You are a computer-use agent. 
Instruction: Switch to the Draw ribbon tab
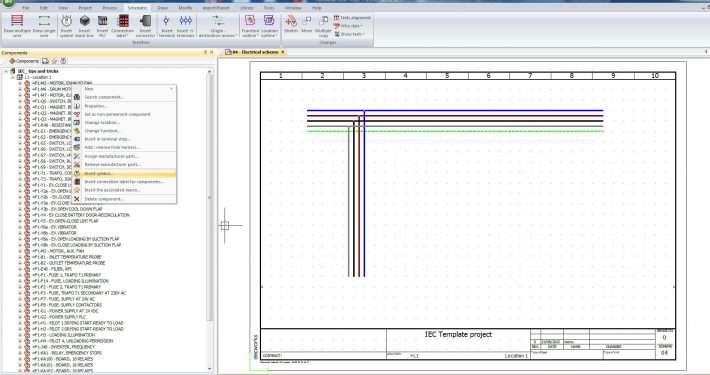pos(163,8)
